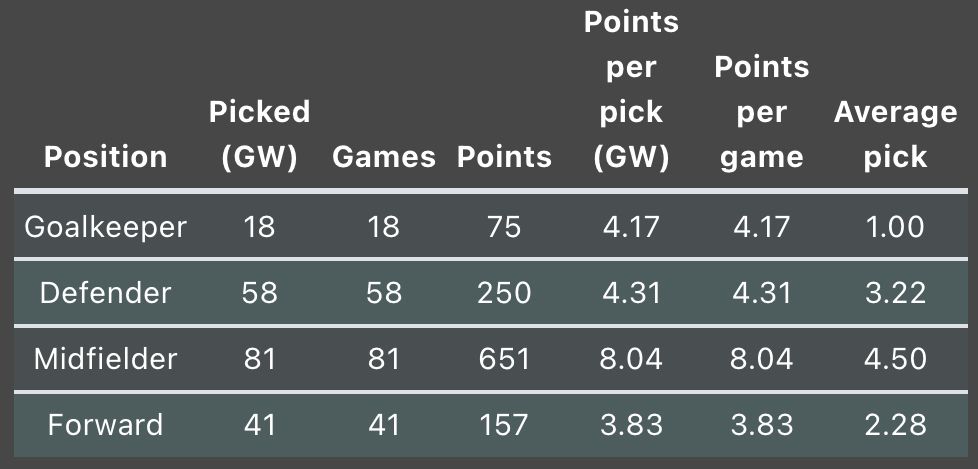
Task: Select the Forward row label
Action: (x=105, y=425)
